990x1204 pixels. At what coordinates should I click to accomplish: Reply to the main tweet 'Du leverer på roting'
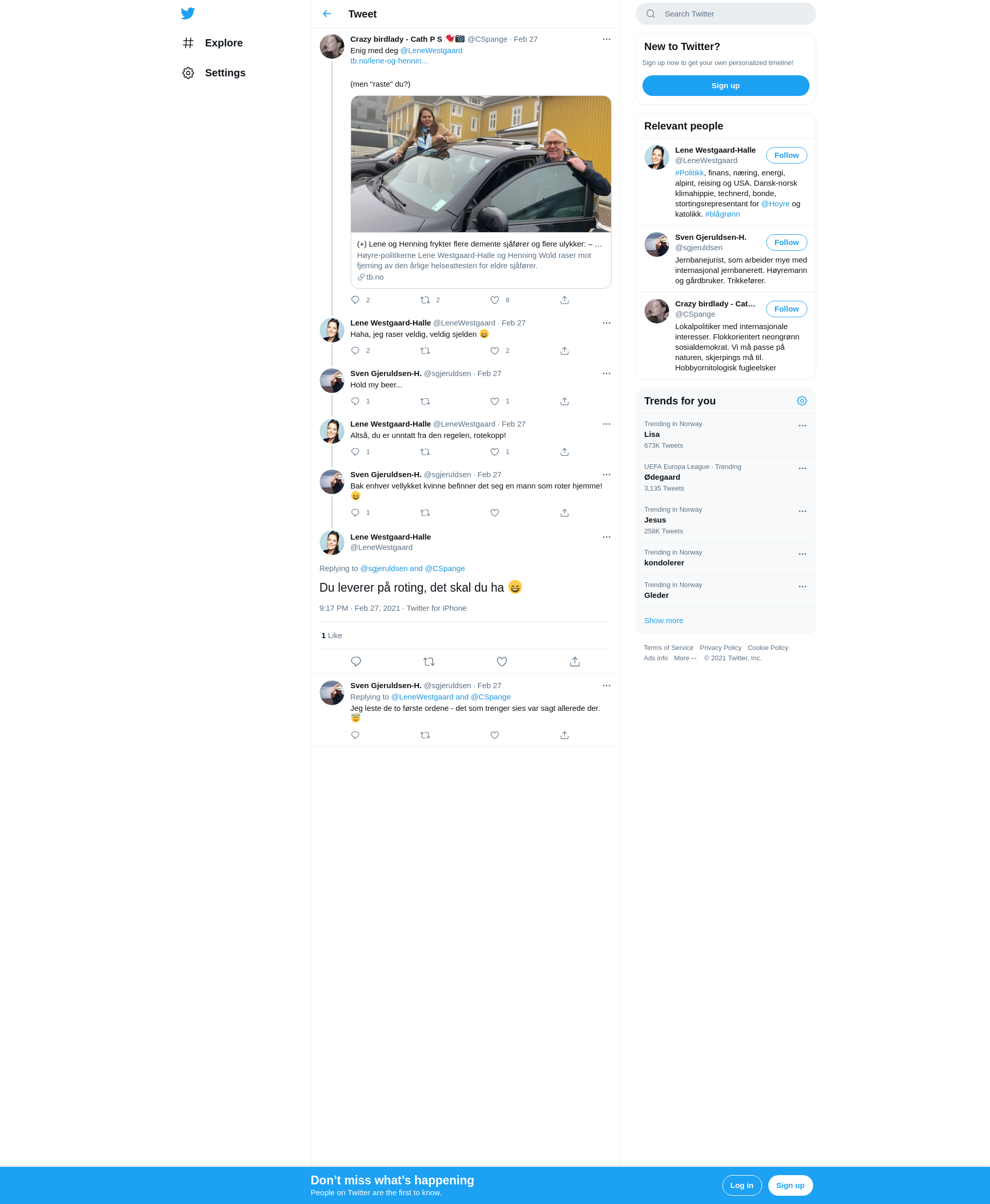pos(356,661)
